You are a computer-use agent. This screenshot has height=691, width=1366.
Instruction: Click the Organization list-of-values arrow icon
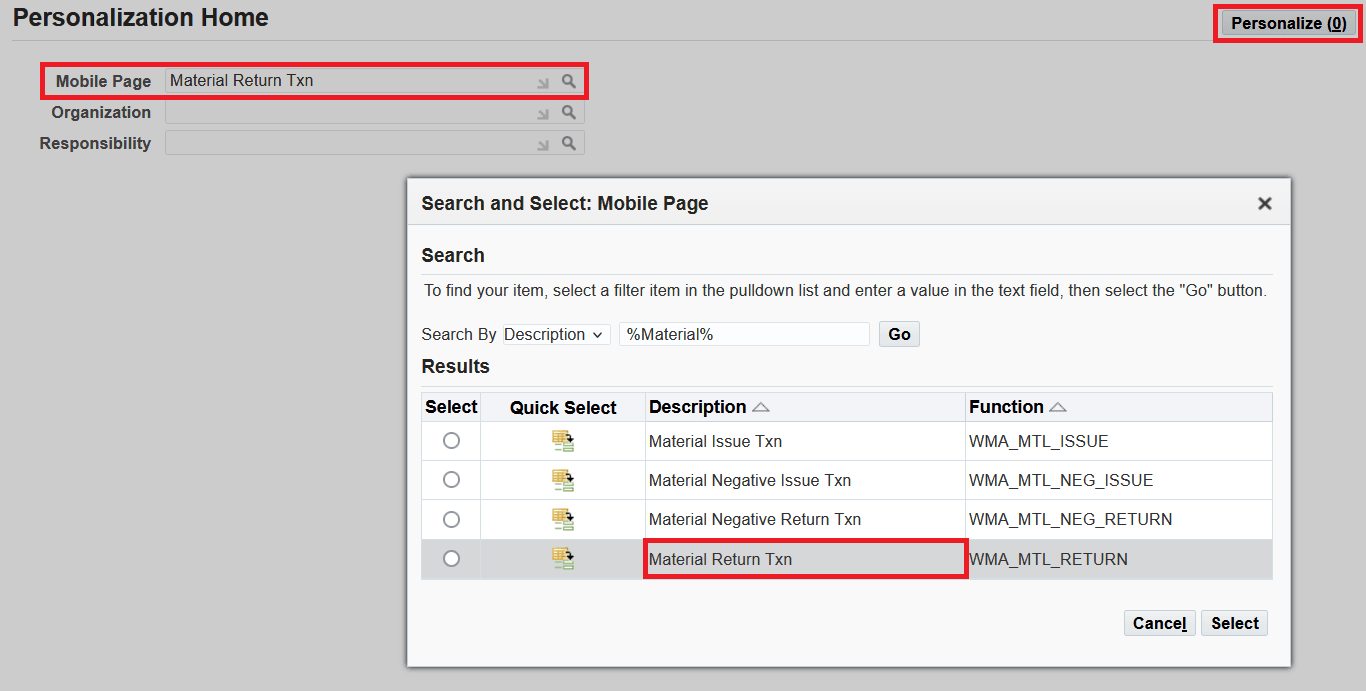tap(542, 112)
